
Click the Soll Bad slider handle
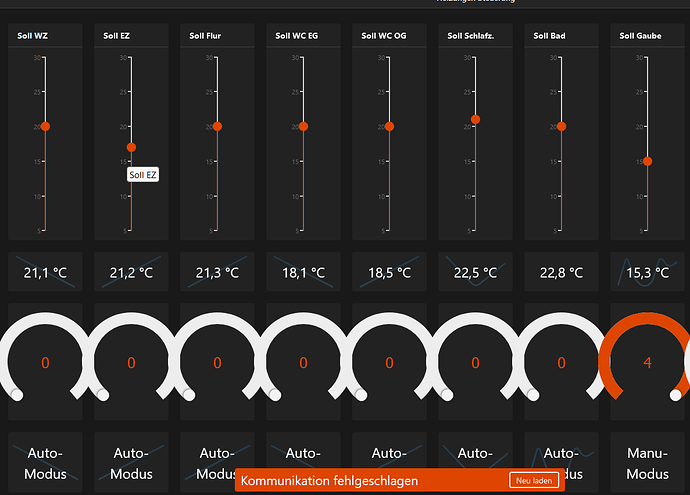tap(562, 127)
